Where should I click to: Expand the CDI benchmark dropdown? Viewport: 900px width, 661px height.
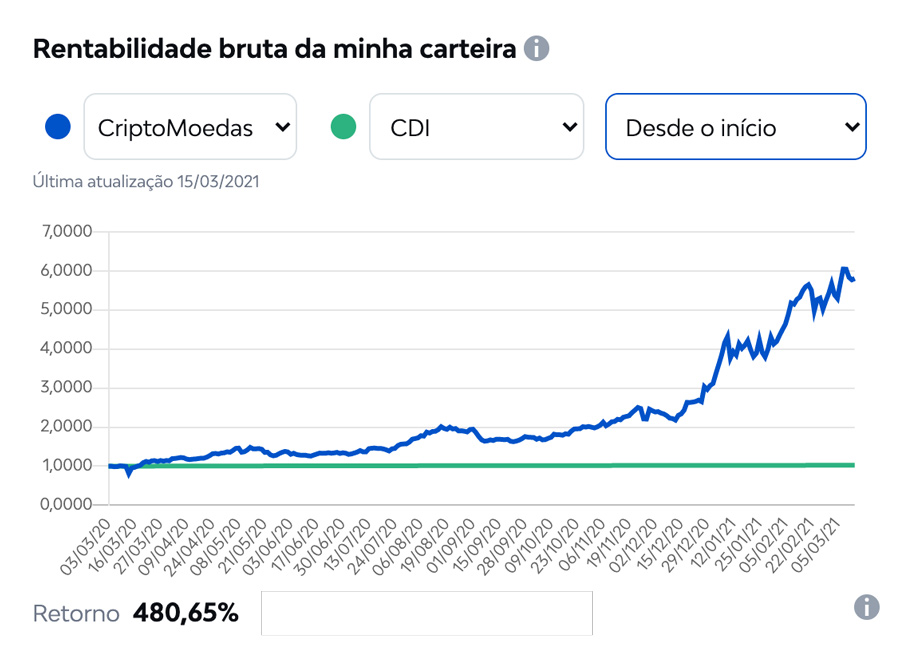[476, 127]
